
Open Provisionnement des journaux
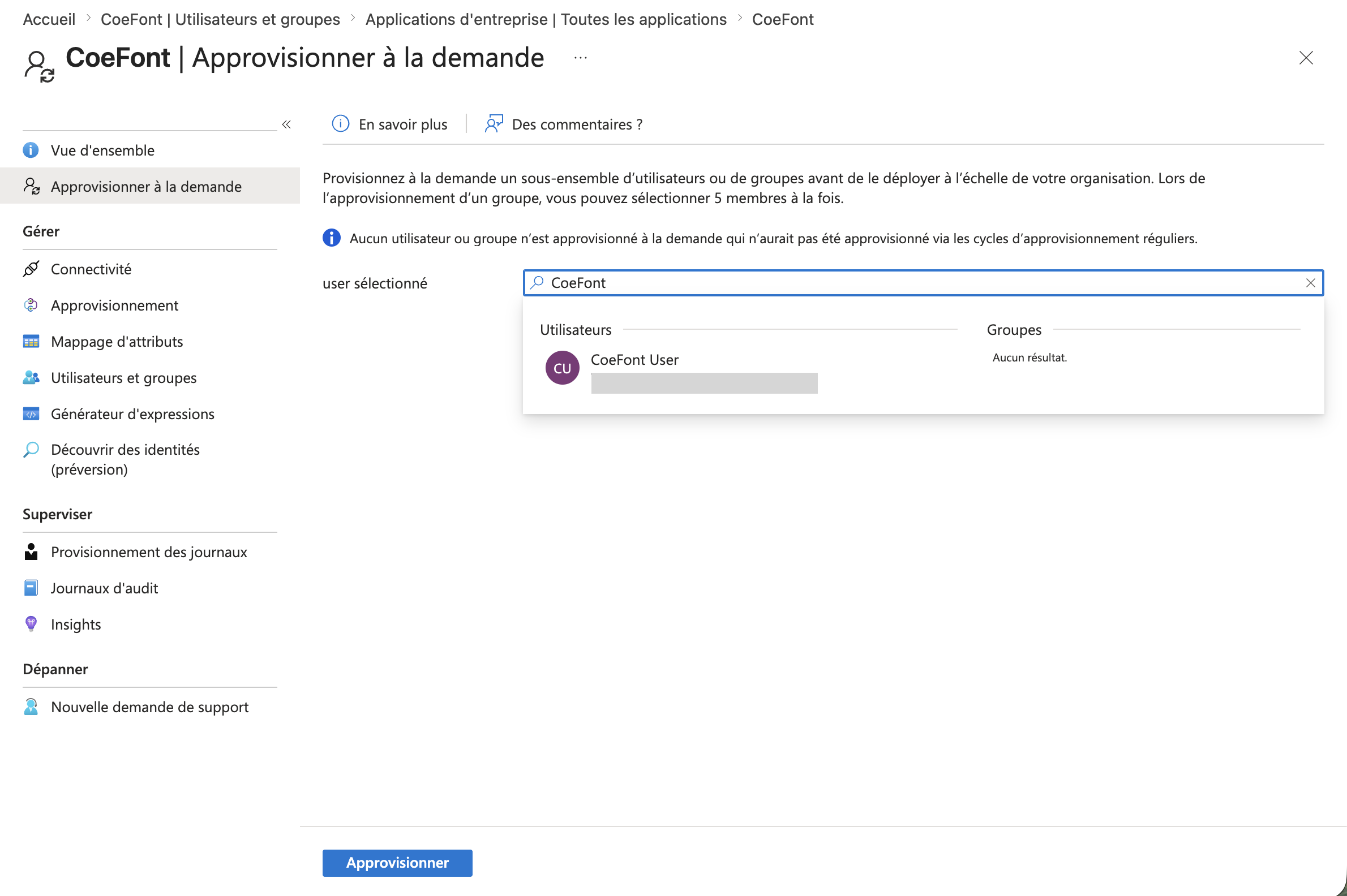150,552
